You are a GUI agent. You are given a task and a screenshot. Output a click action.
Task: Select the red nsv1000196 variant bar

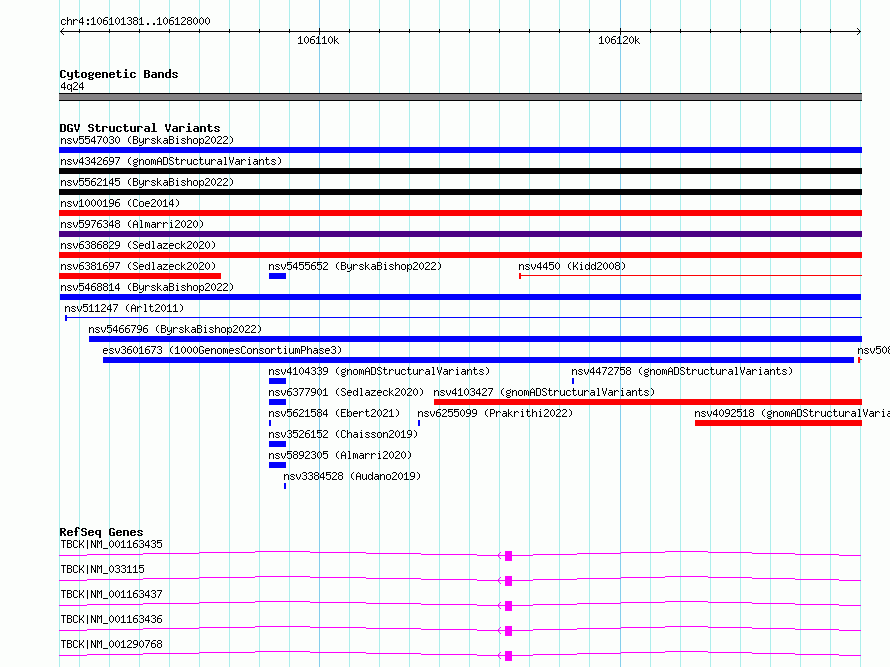pos(460,213)
